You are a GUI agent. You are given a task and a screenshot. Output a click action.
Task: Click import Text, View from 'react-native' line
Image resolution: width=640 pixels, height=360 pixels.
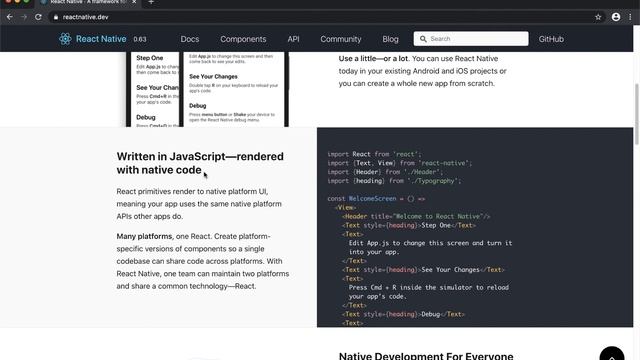(x=400, y=163)
